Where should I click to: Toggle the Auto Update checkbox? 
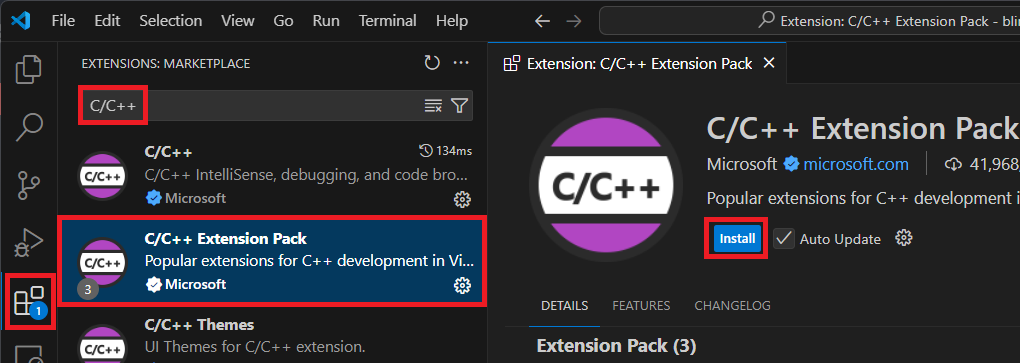(784, 239)
